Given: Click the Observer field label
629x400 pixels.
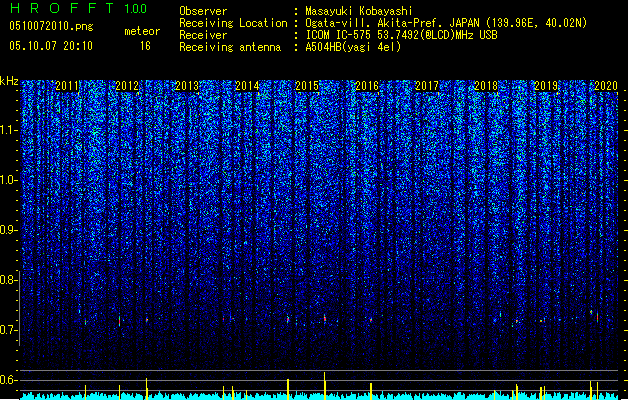Looking at the screenshot, I should click(x=203, y=11).
